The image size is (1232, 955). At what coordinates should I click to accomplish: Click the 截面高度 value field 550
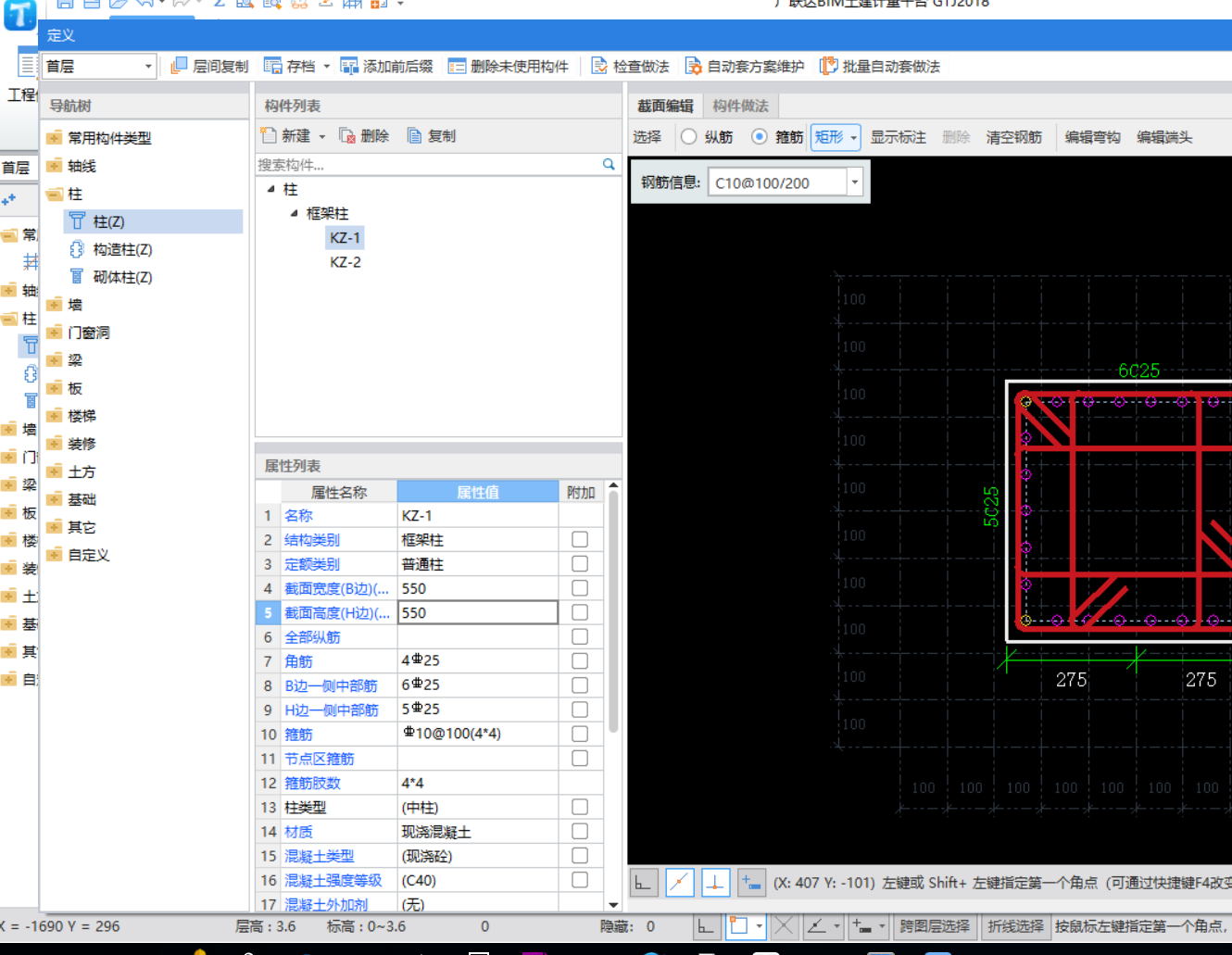click(x=478, y=612)
